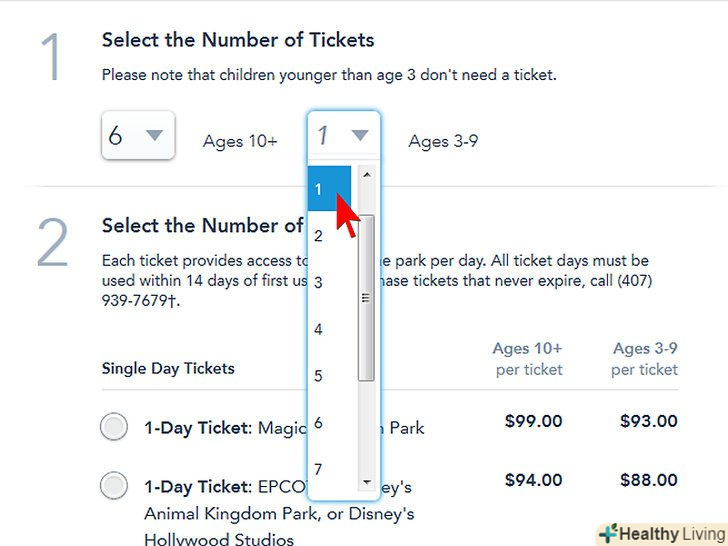Click the Ages 3-9 per ticket column header
This screenshot has width=728, height=546.
(x=644, y=359)
